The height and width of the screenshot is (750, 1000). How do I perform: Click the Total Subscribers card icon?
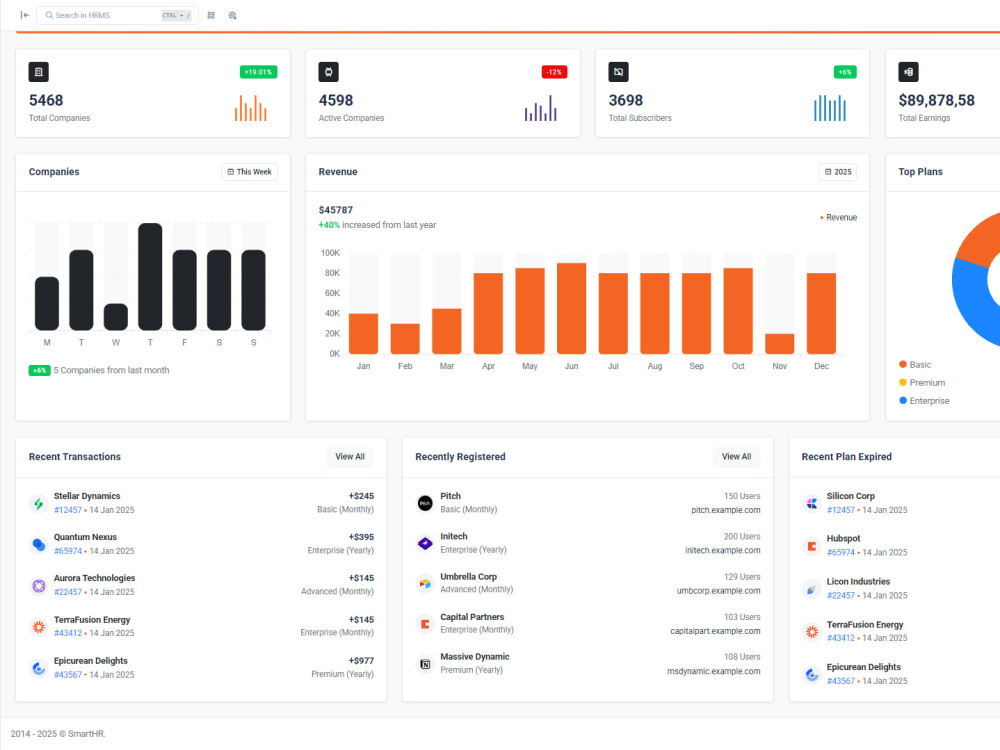pyautogui.click(x=618, y=72)
